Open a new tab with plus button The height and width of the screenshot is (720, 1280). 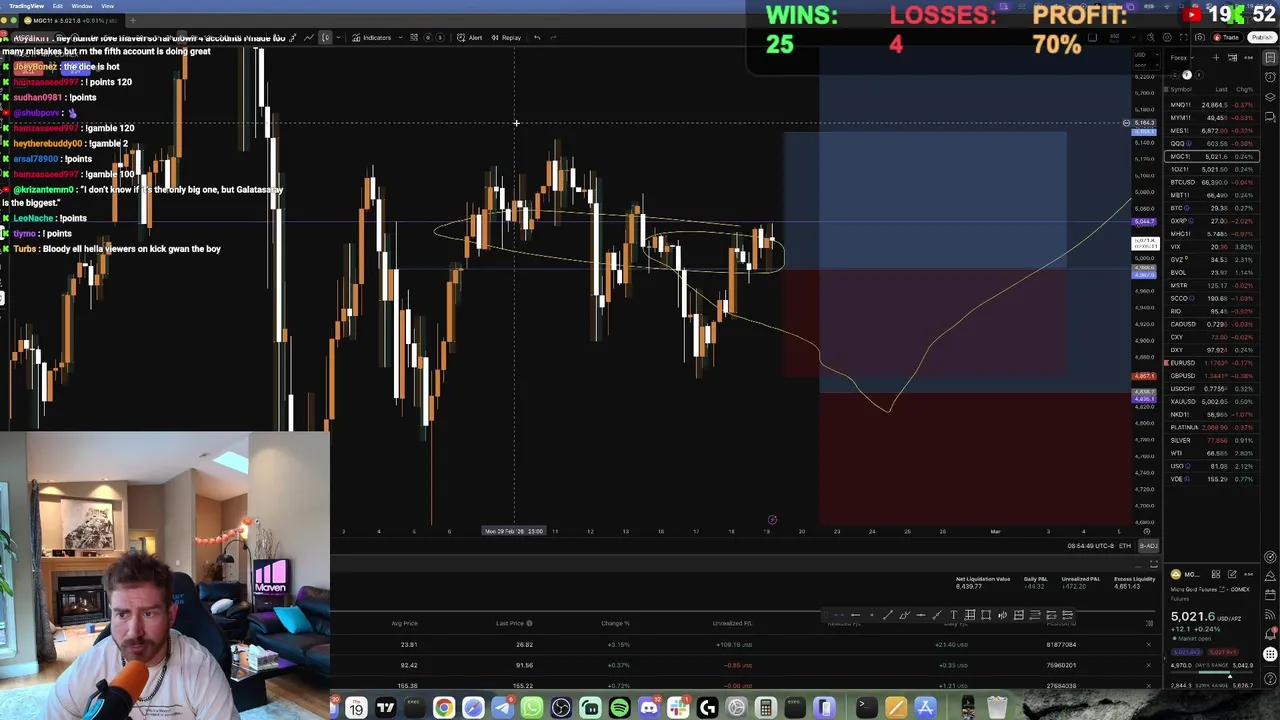pyautogui.click(x=132, y=20)
